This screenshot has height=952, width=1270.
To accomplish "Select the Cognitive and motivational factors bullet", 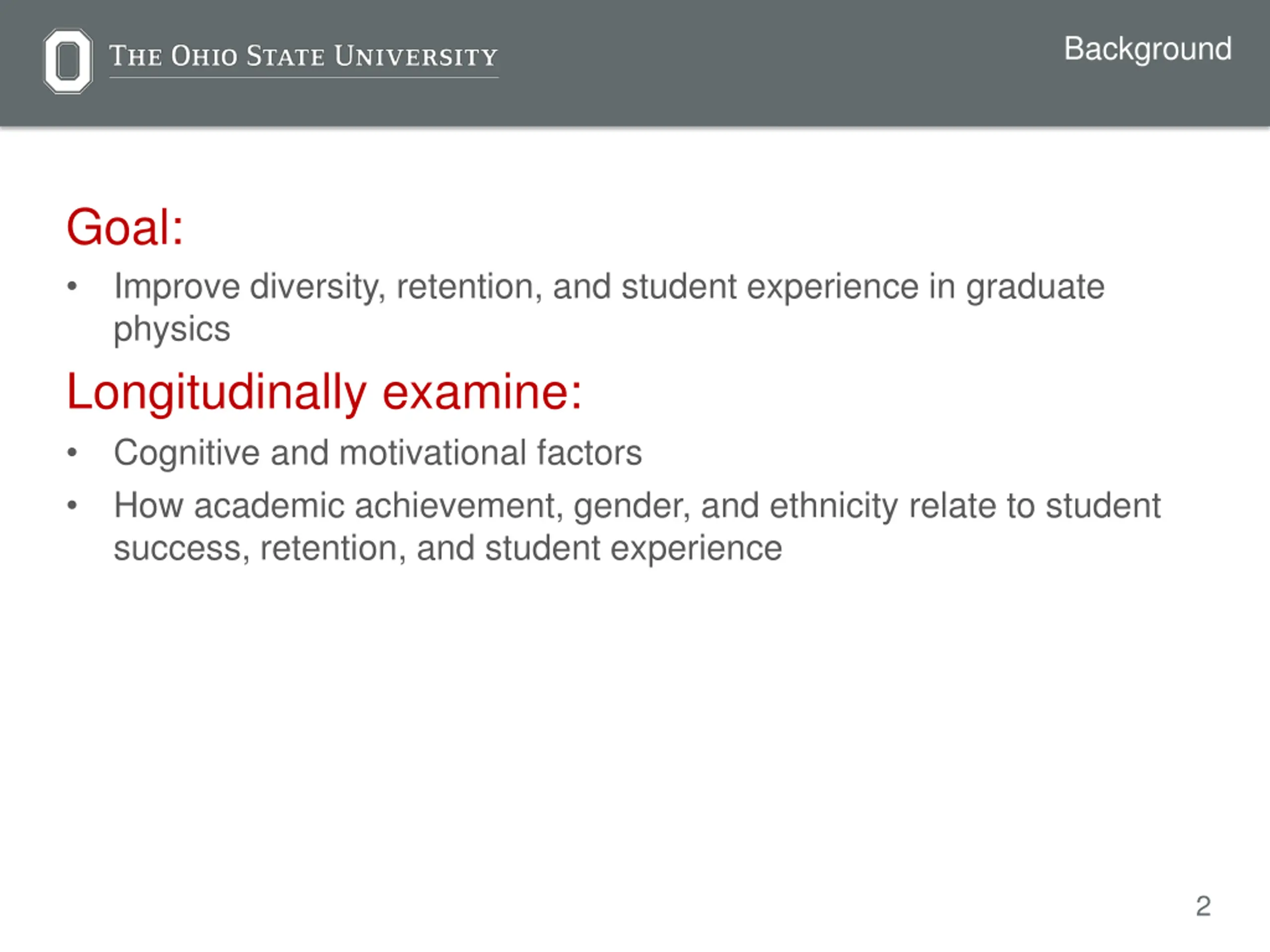I will coord(377,453).
